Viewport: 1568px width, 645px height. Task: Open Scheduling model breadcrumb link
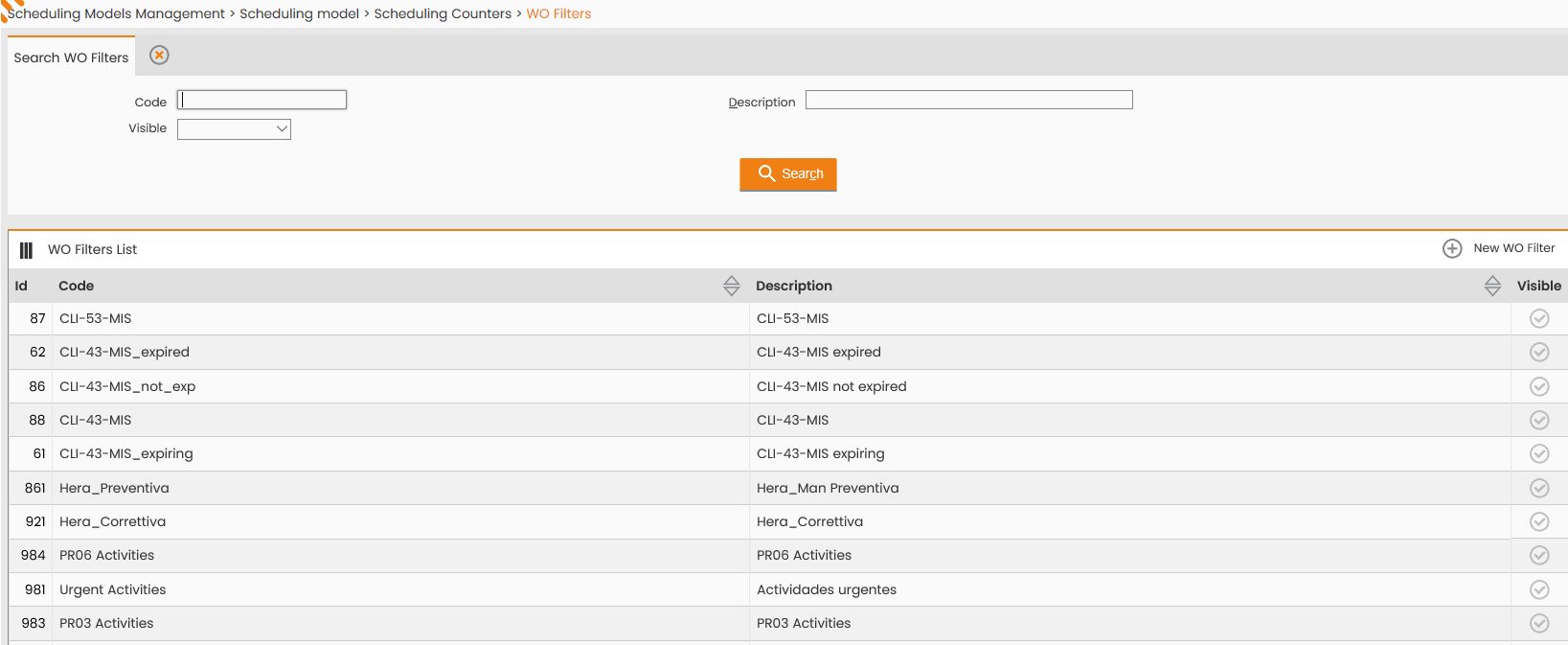tap(299, 13)
